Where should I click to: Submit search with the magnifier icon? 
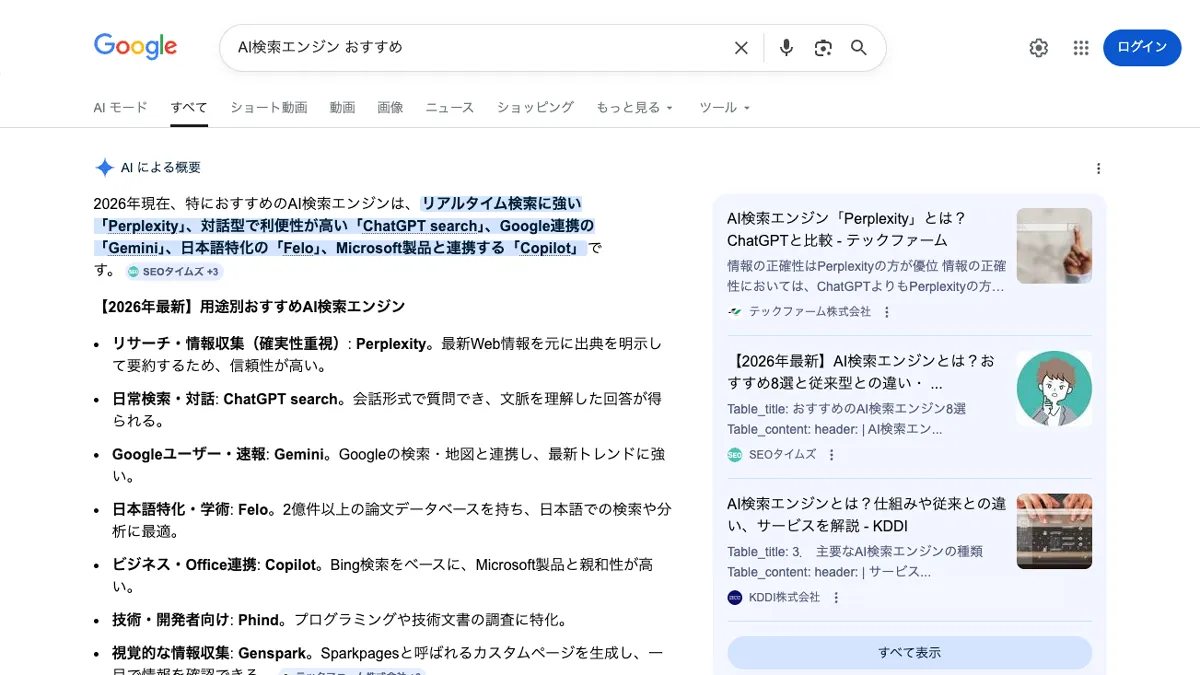pos(859,48)
